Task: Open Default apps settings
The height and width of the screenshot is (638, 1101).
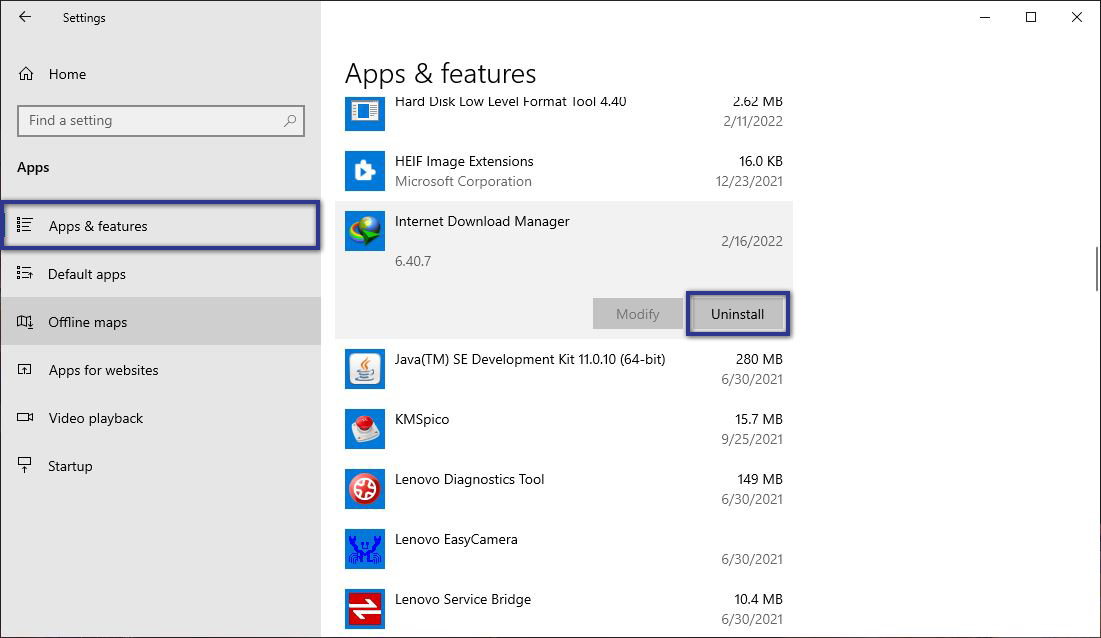Action: click(87, 274)
